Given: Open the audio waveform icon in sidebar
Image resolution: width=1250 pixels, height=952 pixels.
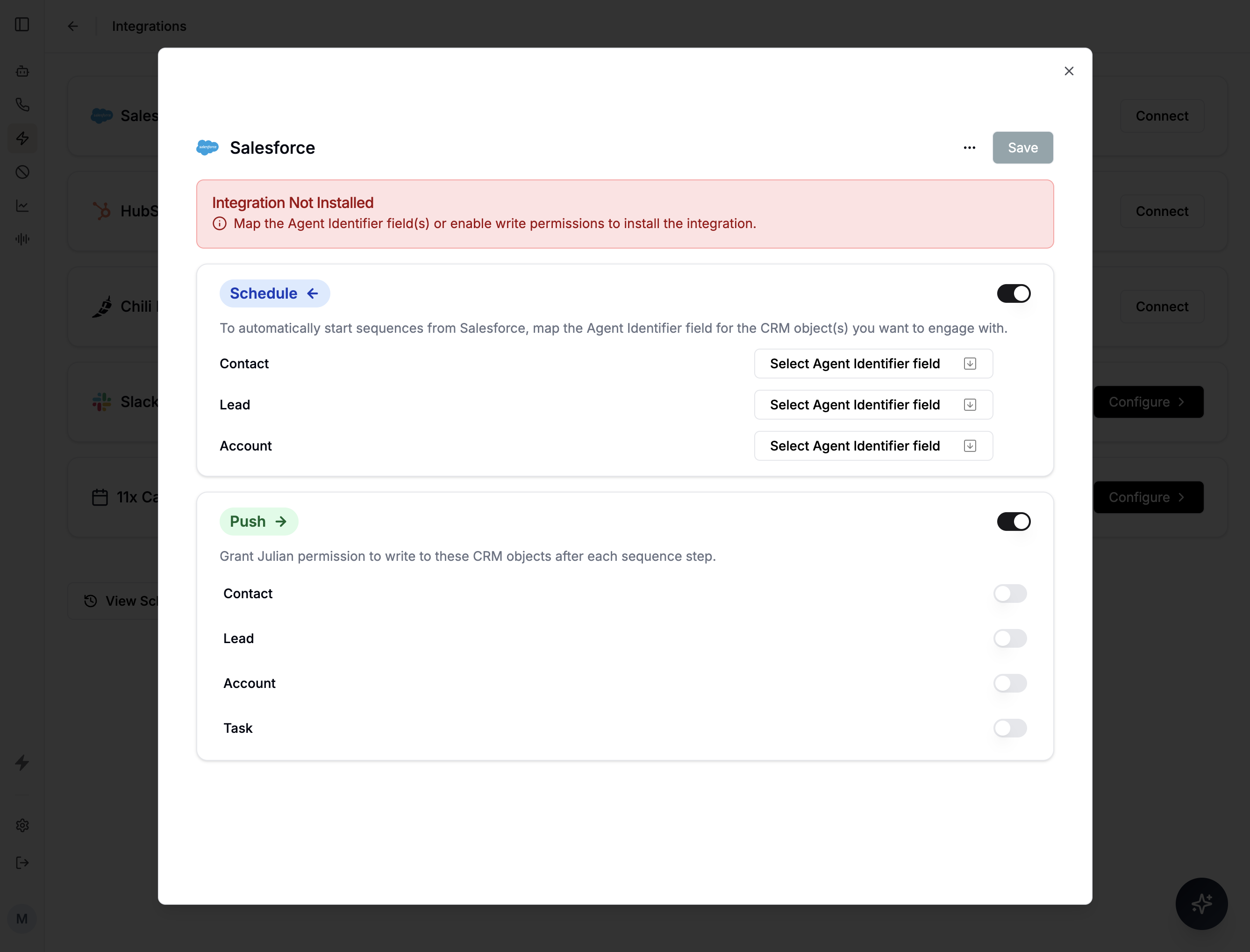Looking at the screenshot, I should 22,239.
